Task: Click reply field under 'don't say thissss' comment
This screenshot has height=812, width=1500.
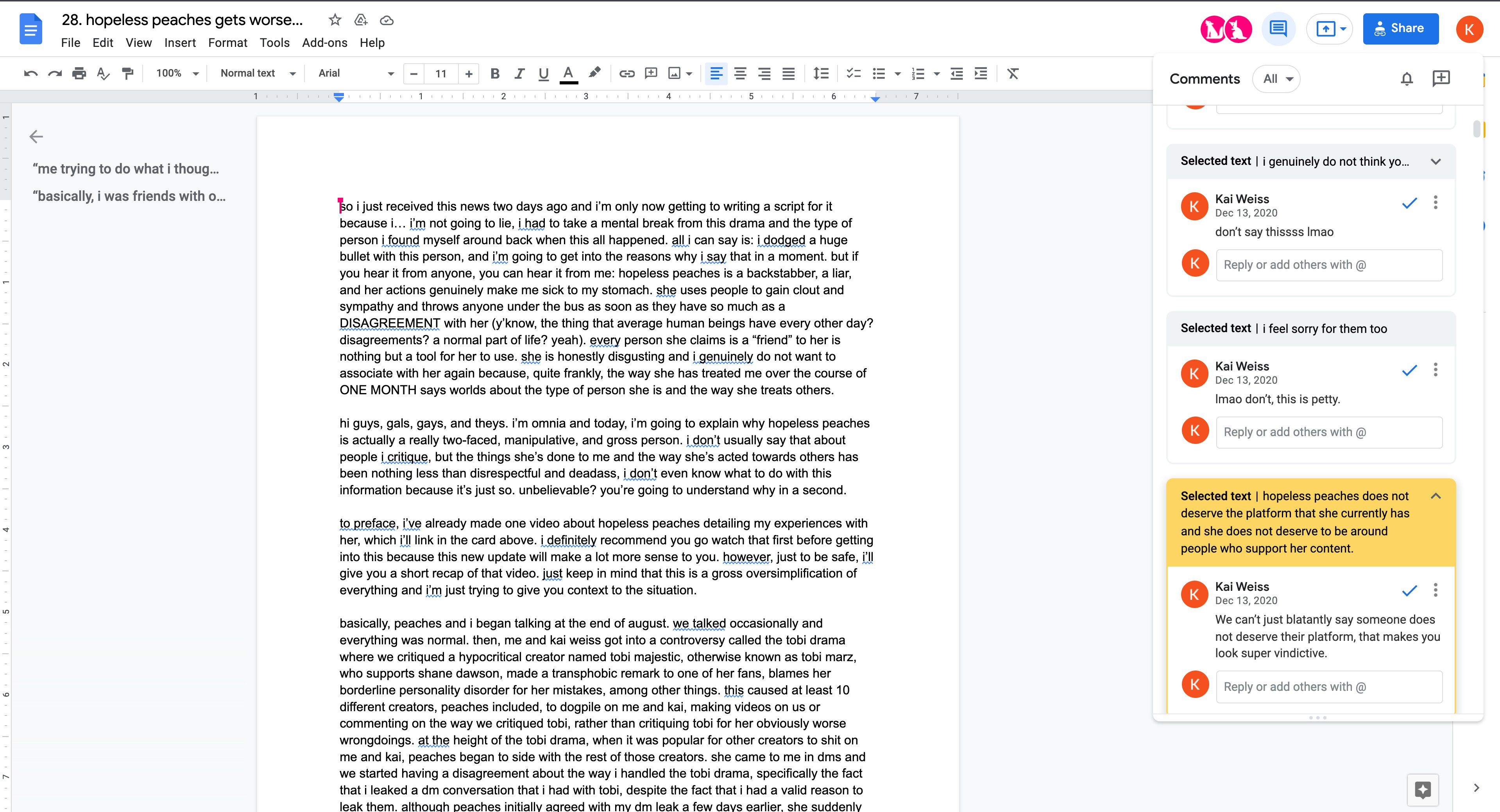Action: click(x=1329, y=265)
